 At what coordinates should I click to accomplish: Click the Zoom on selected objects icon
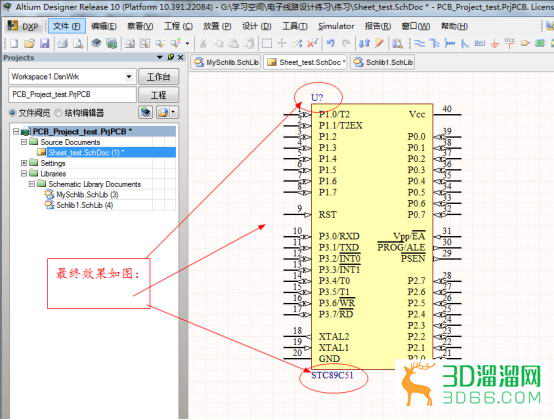pyautogui.click(x=160, y=43)
